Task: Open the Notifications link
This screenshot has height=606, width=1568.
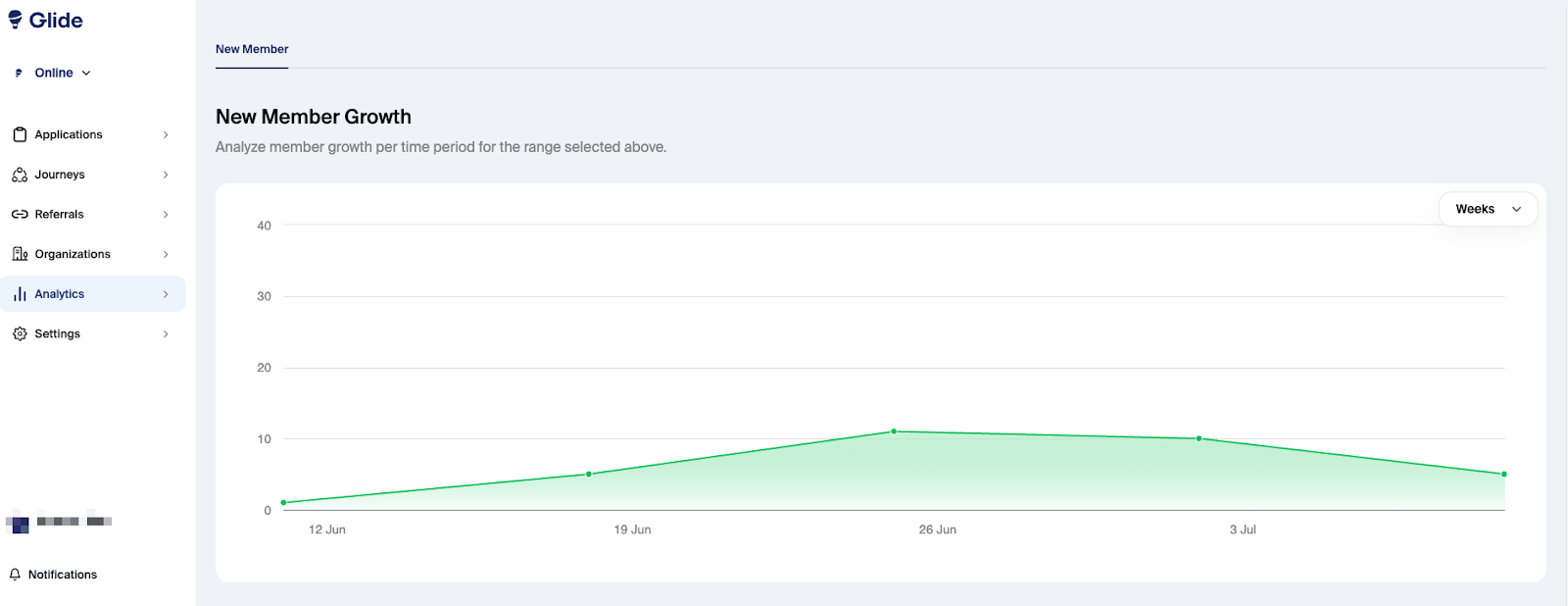Action: [63, 575]
